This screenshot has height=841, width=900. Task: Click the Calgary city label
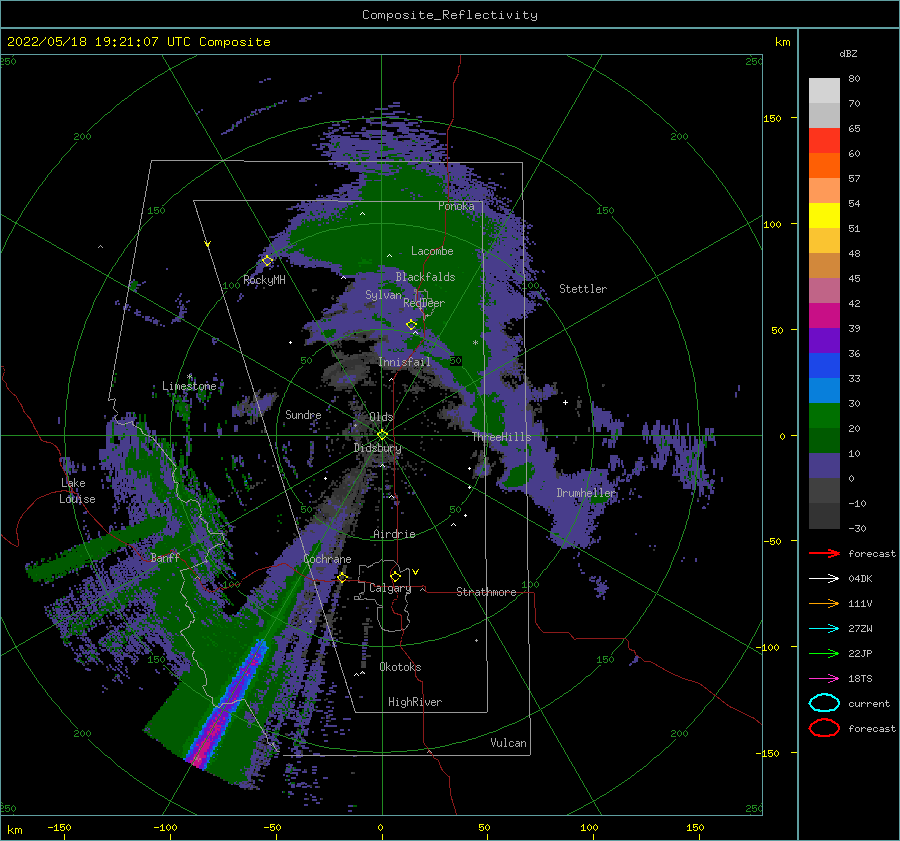pyautogui.click(x=390, y=588)
